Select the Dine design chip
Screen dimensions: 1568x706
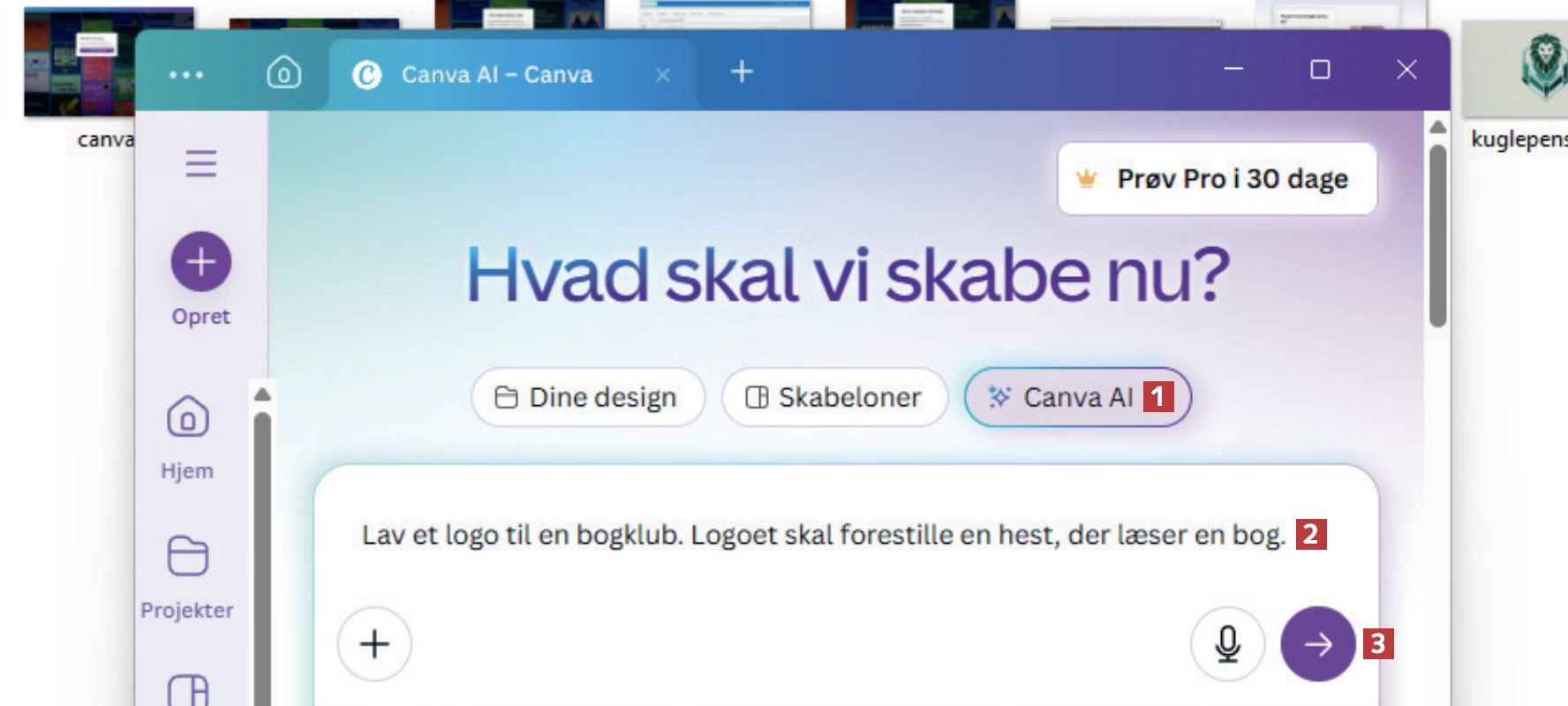coord(587,398)
